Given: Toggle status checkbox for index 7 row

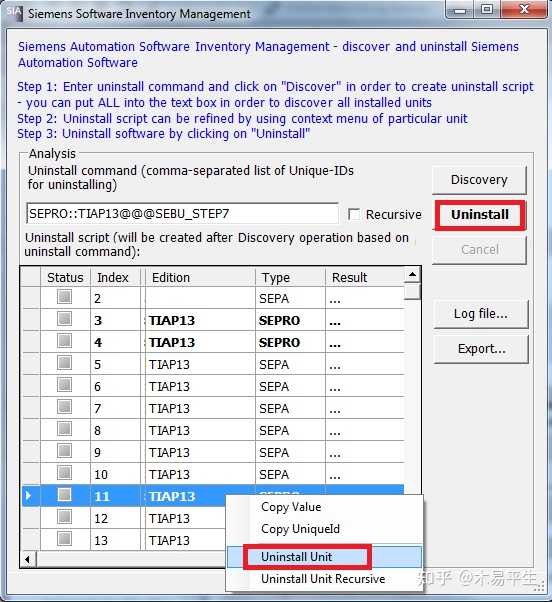Looking at the screenshot, I should click(x=64, y=406).
